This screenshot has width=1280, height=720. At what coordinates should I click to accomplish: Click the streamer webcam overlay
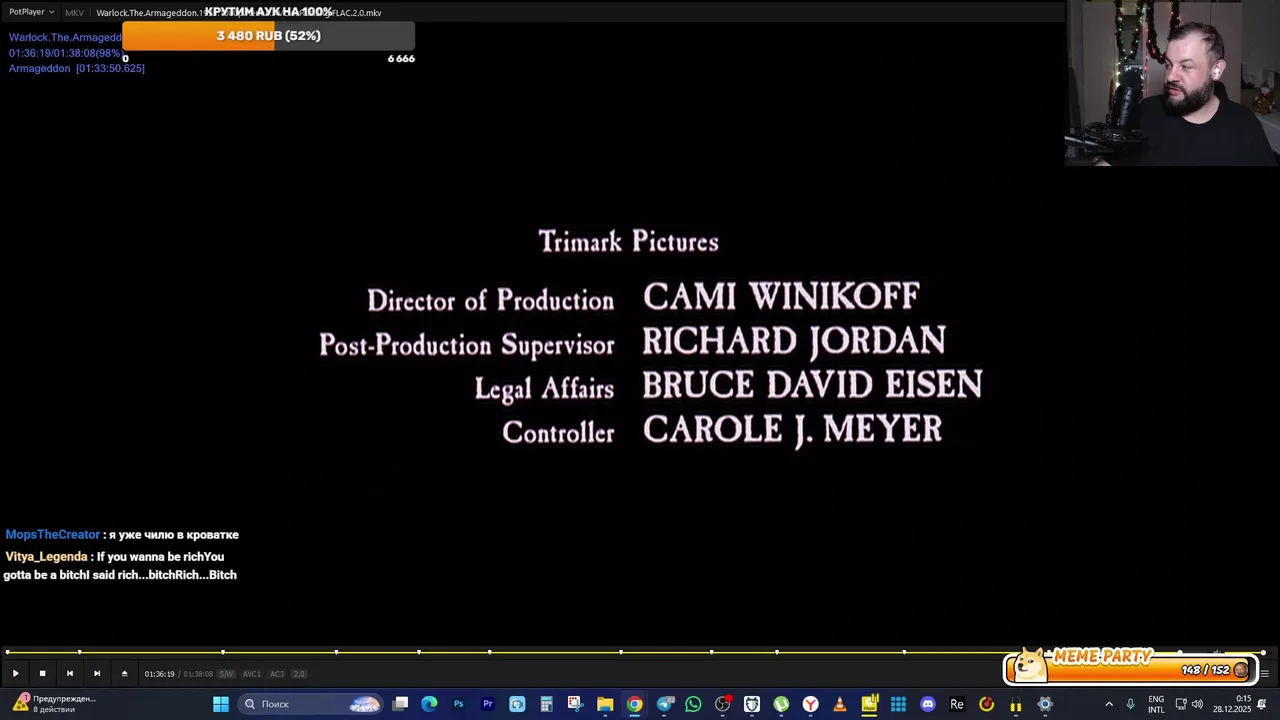tap(1172, 82)
